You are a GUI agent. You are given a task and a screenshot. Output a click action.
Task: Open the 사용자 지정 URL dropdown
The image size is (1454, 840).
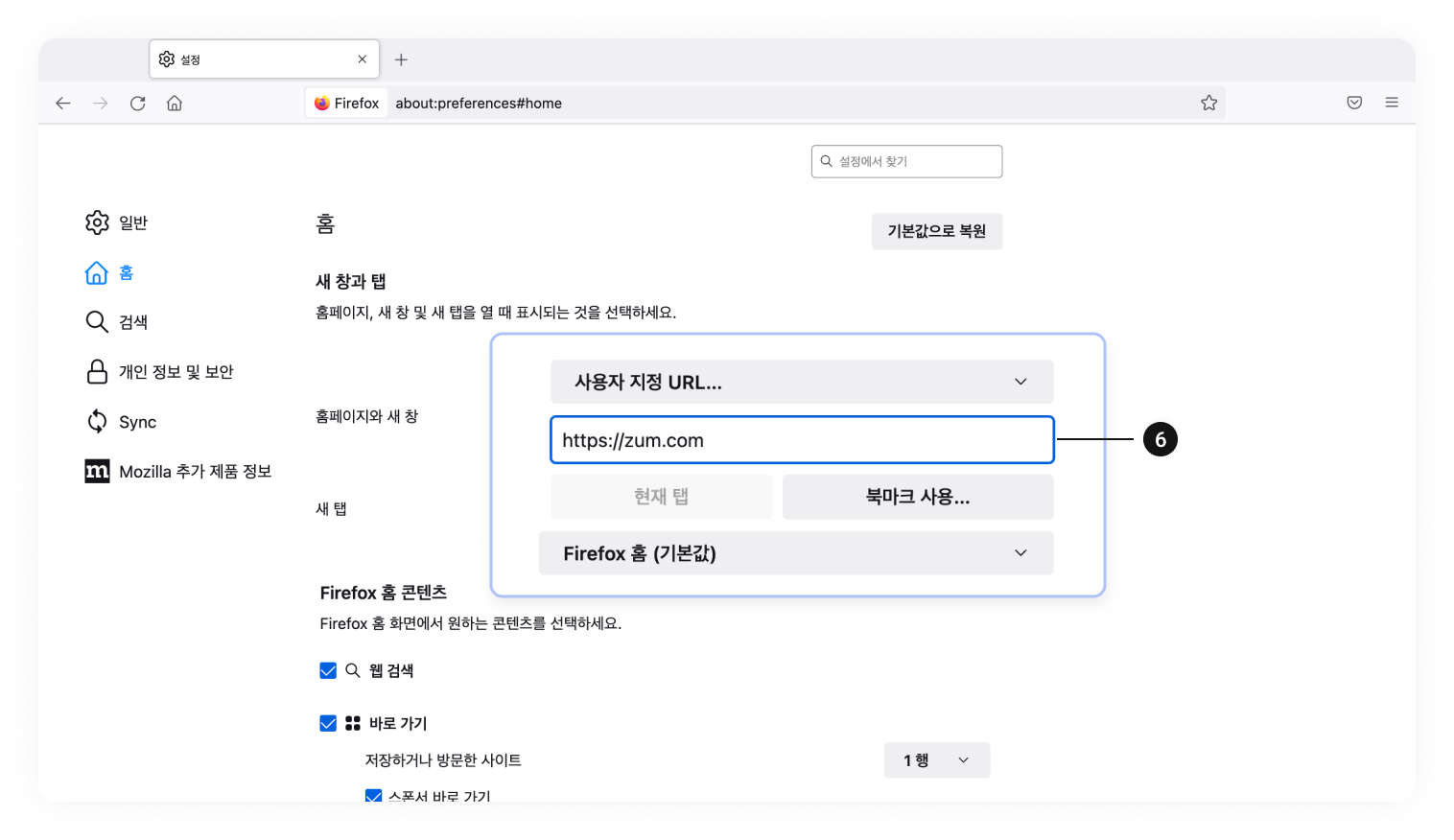801,382
